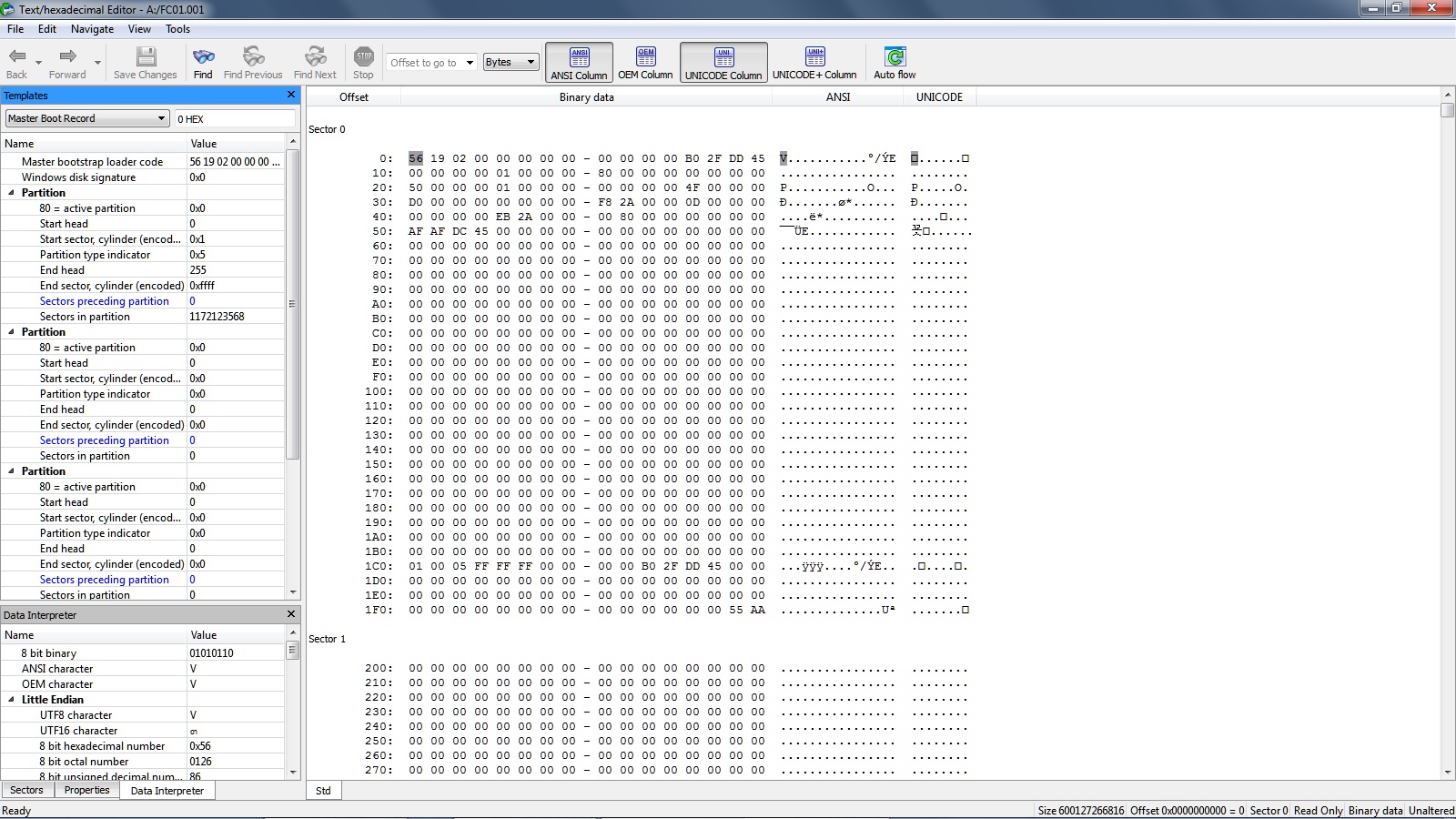Screen dimensions: 1456x819
Task: Click the Forward navigation arrow icon
Action: coord(67,56)
